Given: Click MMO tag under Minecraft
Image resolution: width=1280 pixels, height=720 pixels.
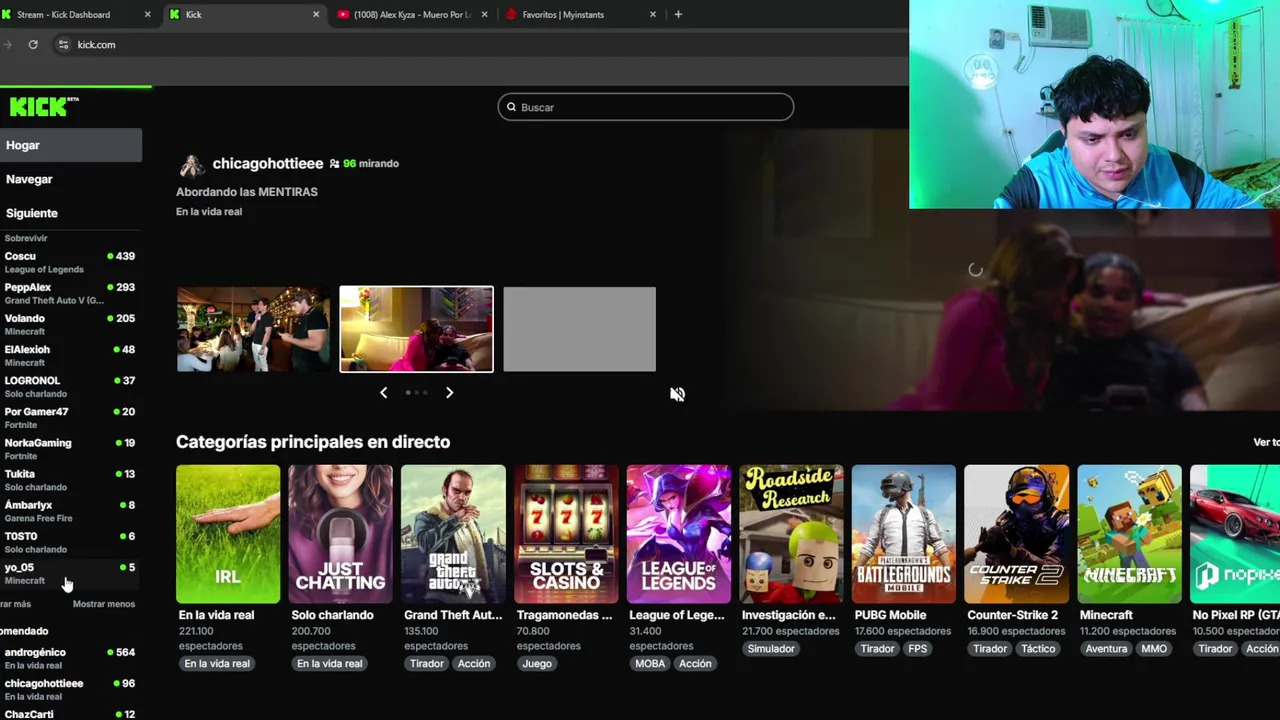Looking at the screenshot, I should point(1154,649).
